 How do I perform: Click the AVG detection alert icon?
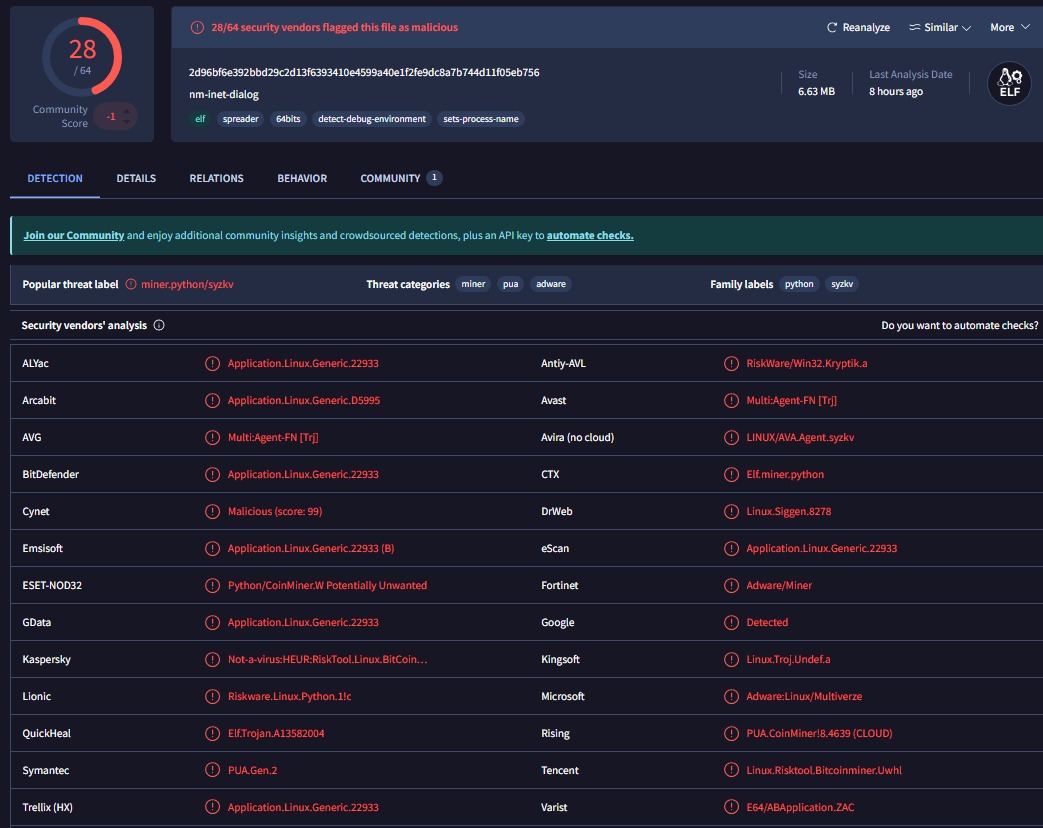tap(212, 437)
